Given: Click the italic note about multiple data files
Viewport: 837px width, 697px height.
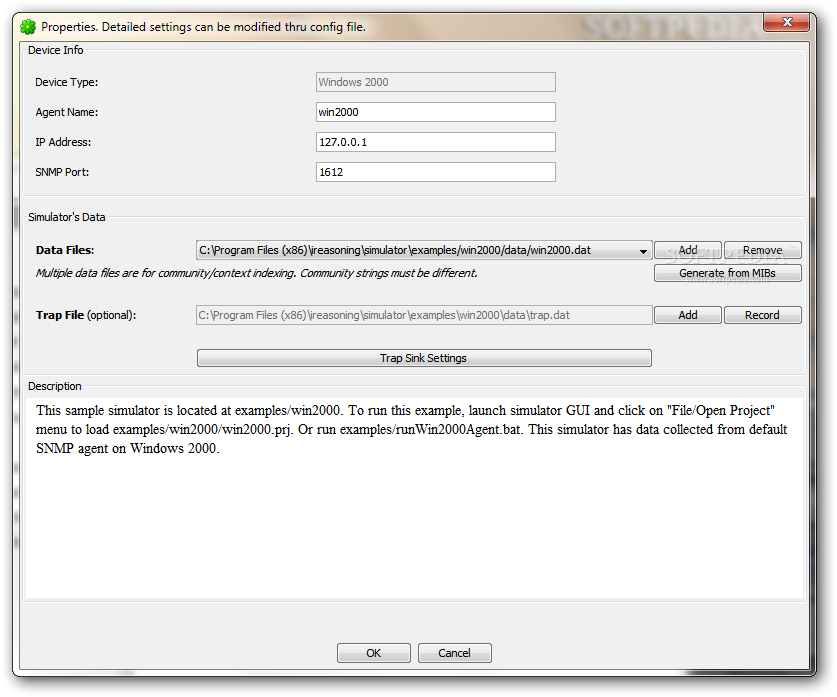Looking at the screenshot, I should tap(256, 273).
